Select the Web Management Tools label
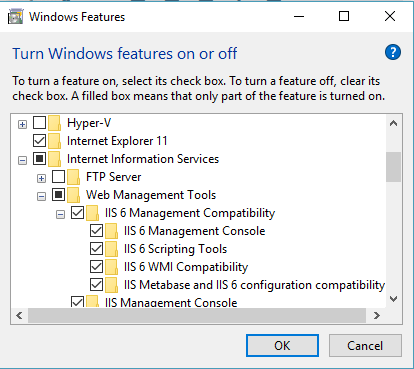Image resolution: width=414 pixels, height=369 pixels. (x=151, y=195)
